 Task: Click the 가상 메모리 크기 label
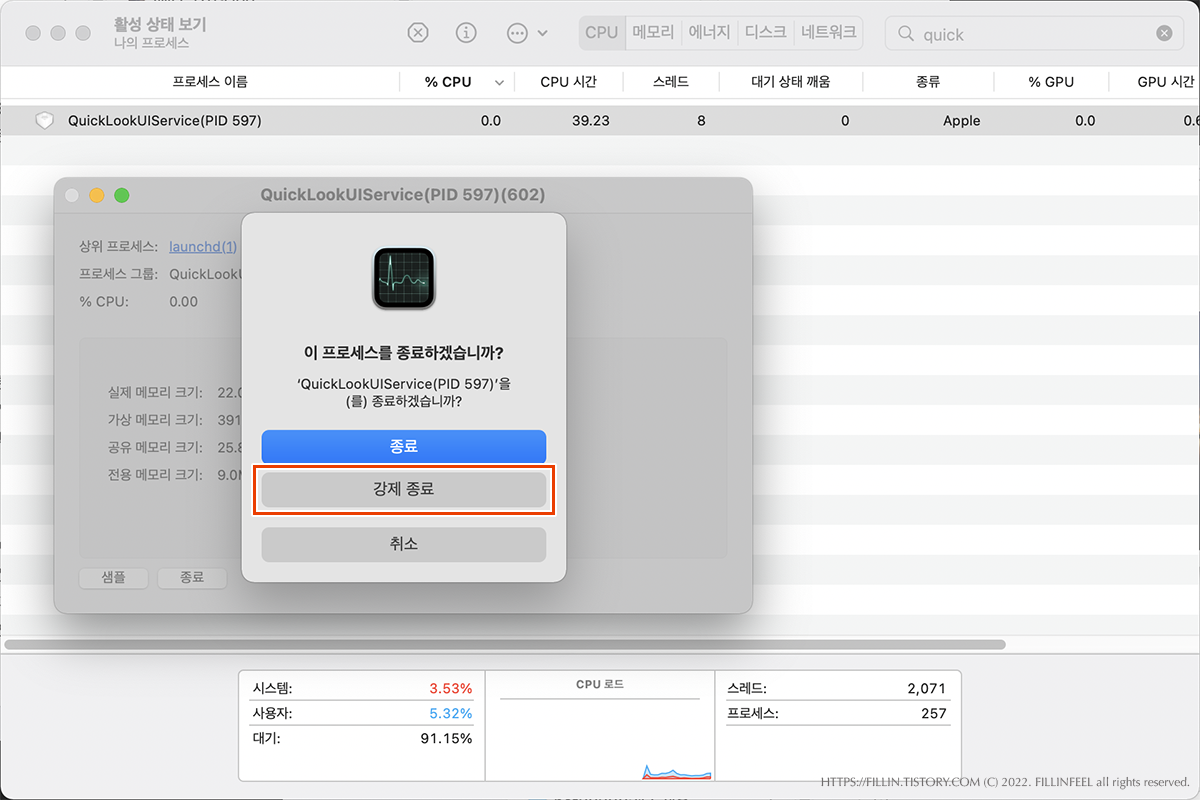(x=155, y=420)
